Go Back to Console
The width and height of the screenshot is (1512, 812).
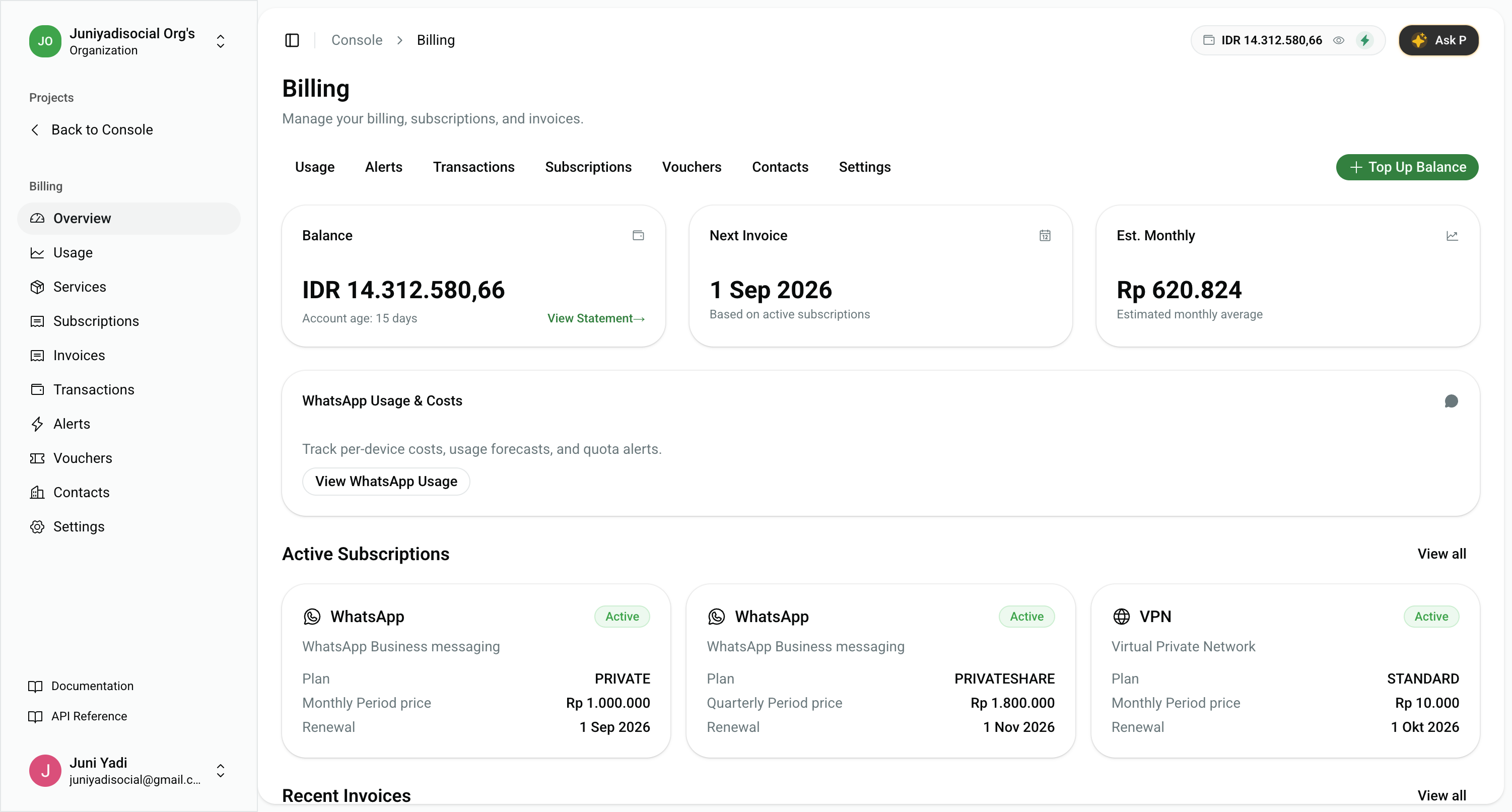[92, 130]
